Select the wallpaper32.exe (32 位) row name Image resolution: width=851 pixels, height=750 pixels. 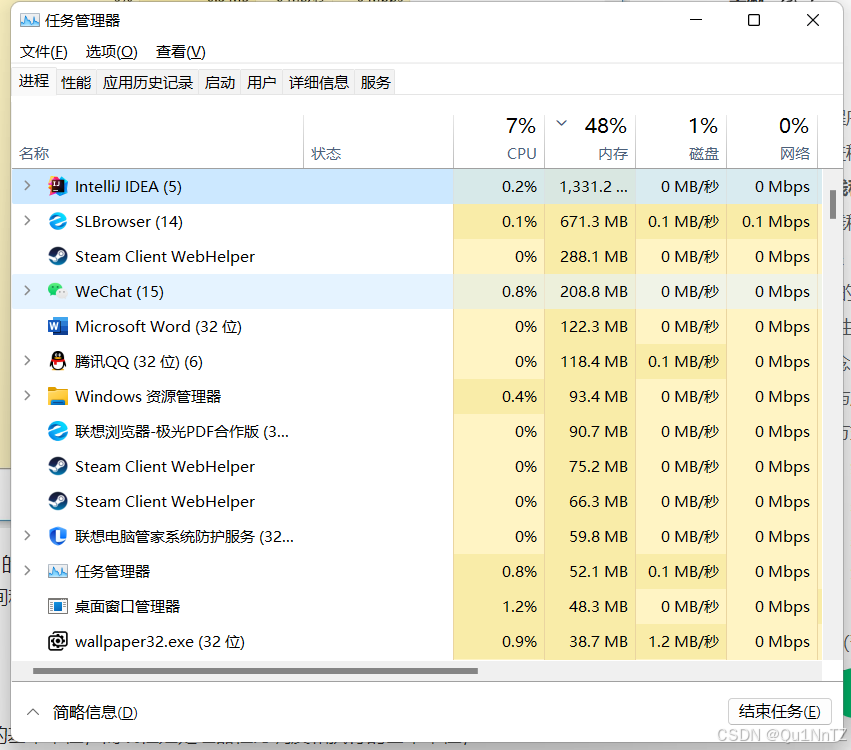point(160,642)
